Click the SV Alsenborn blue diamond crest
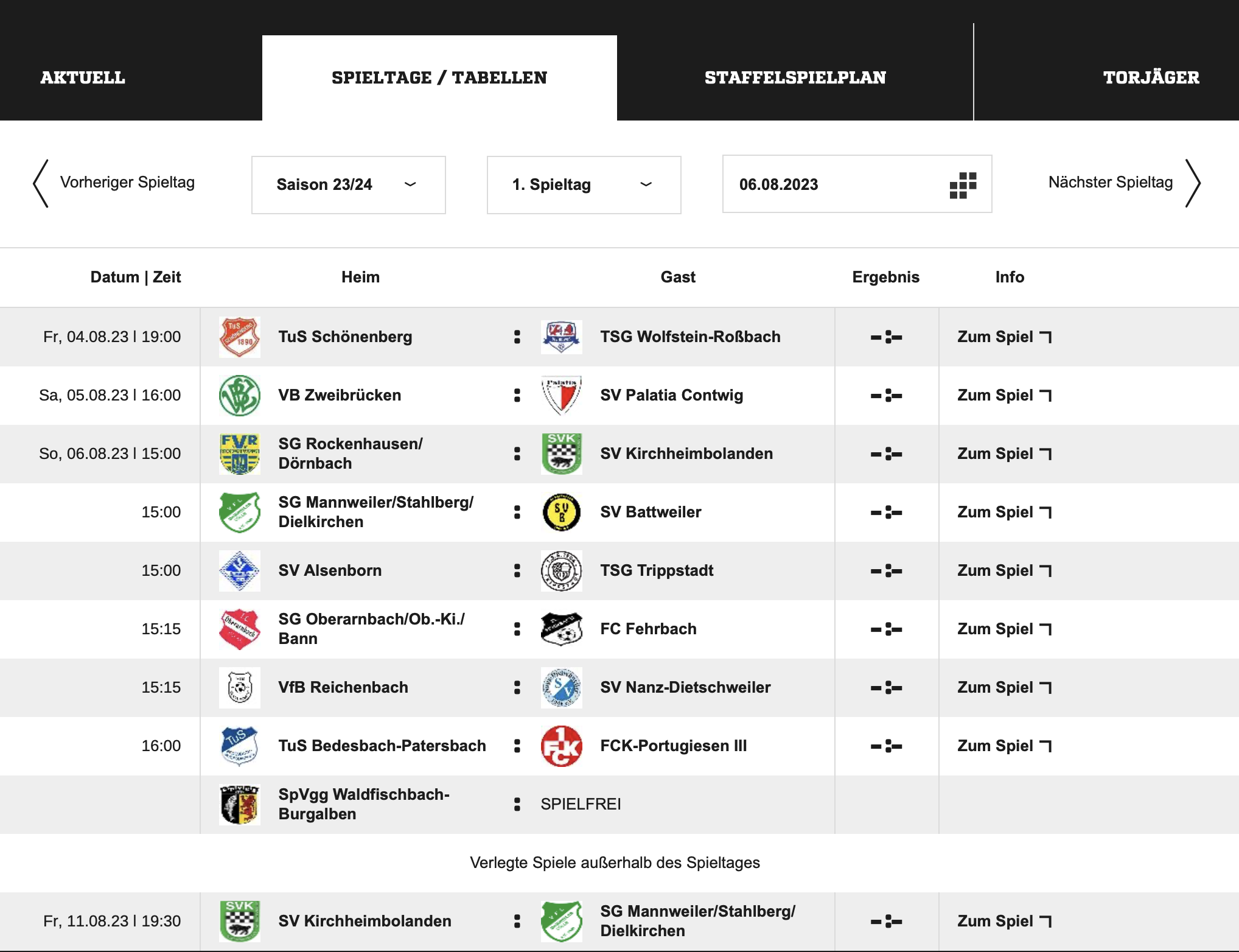Viewport: 1239px width, 952px height. click(239, 570)
